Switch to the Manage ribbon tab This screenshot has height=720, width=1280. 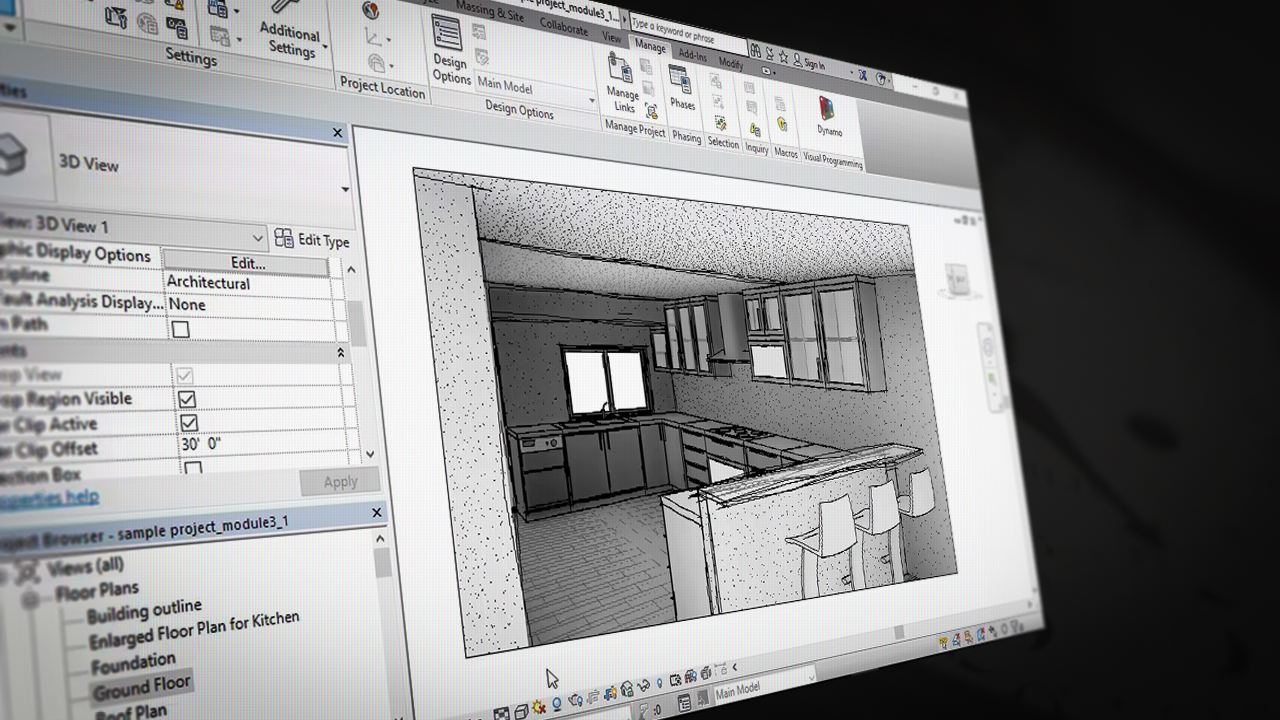649,47
